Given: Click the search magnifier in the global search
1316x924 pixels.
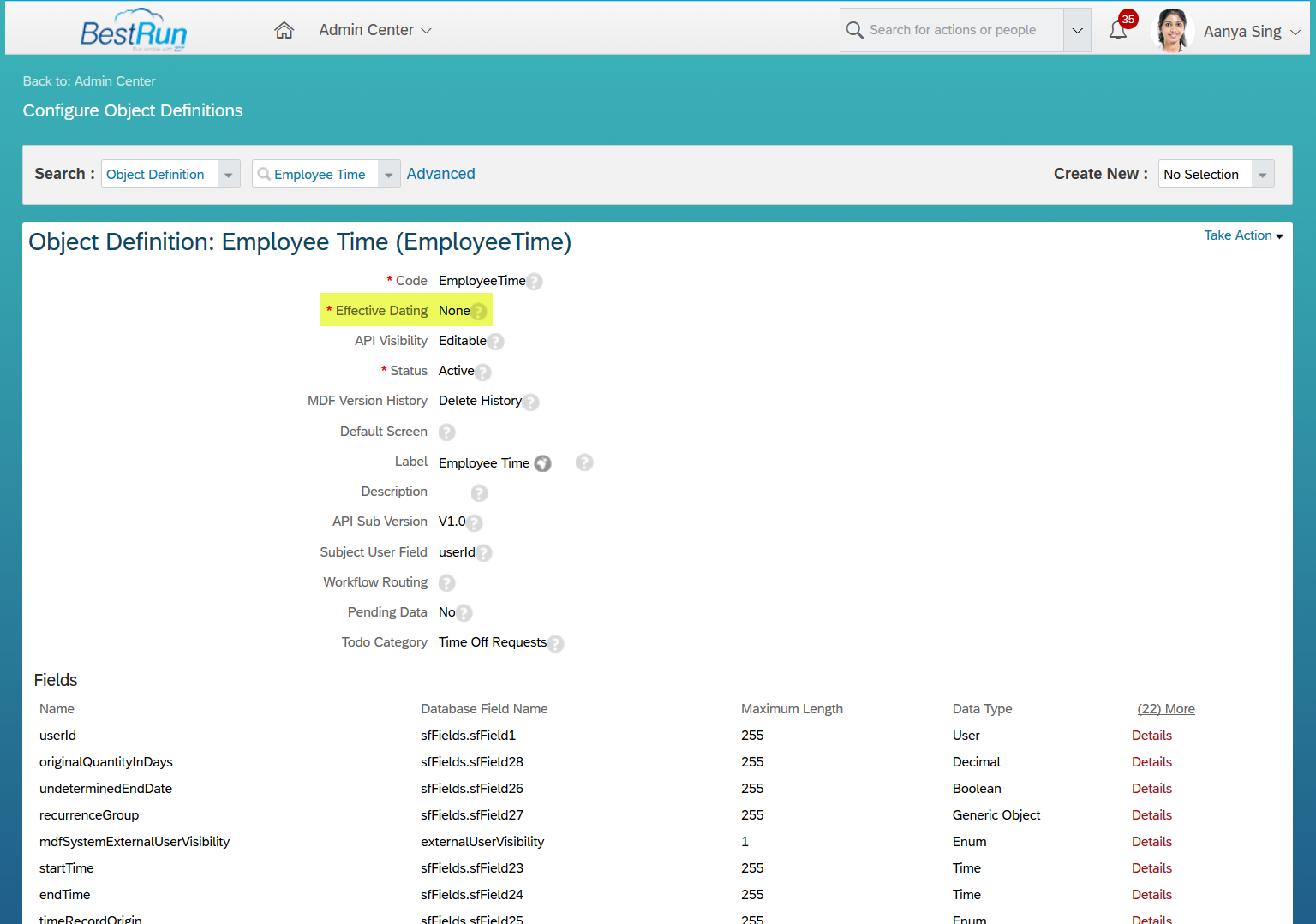Looking at the screenshot, I should click(854, 30).
